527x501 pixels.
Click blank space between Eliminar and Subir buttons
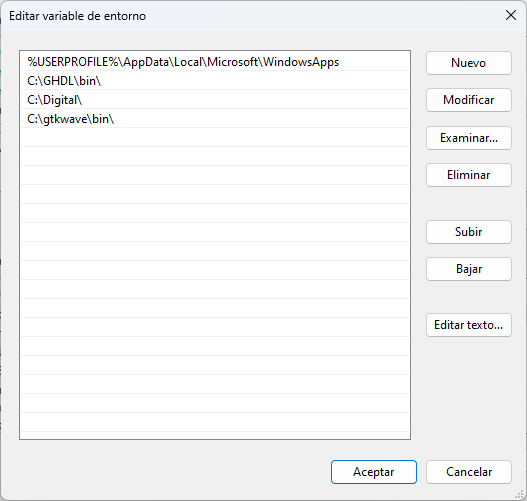pos(469,203)
